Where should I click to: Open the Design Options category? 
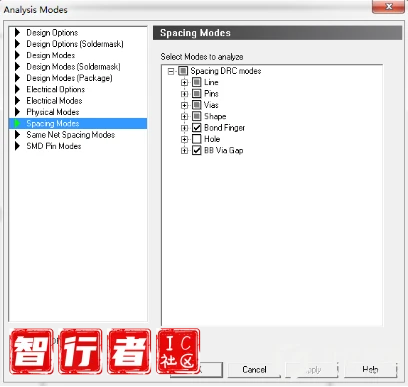tap(52, 33)
